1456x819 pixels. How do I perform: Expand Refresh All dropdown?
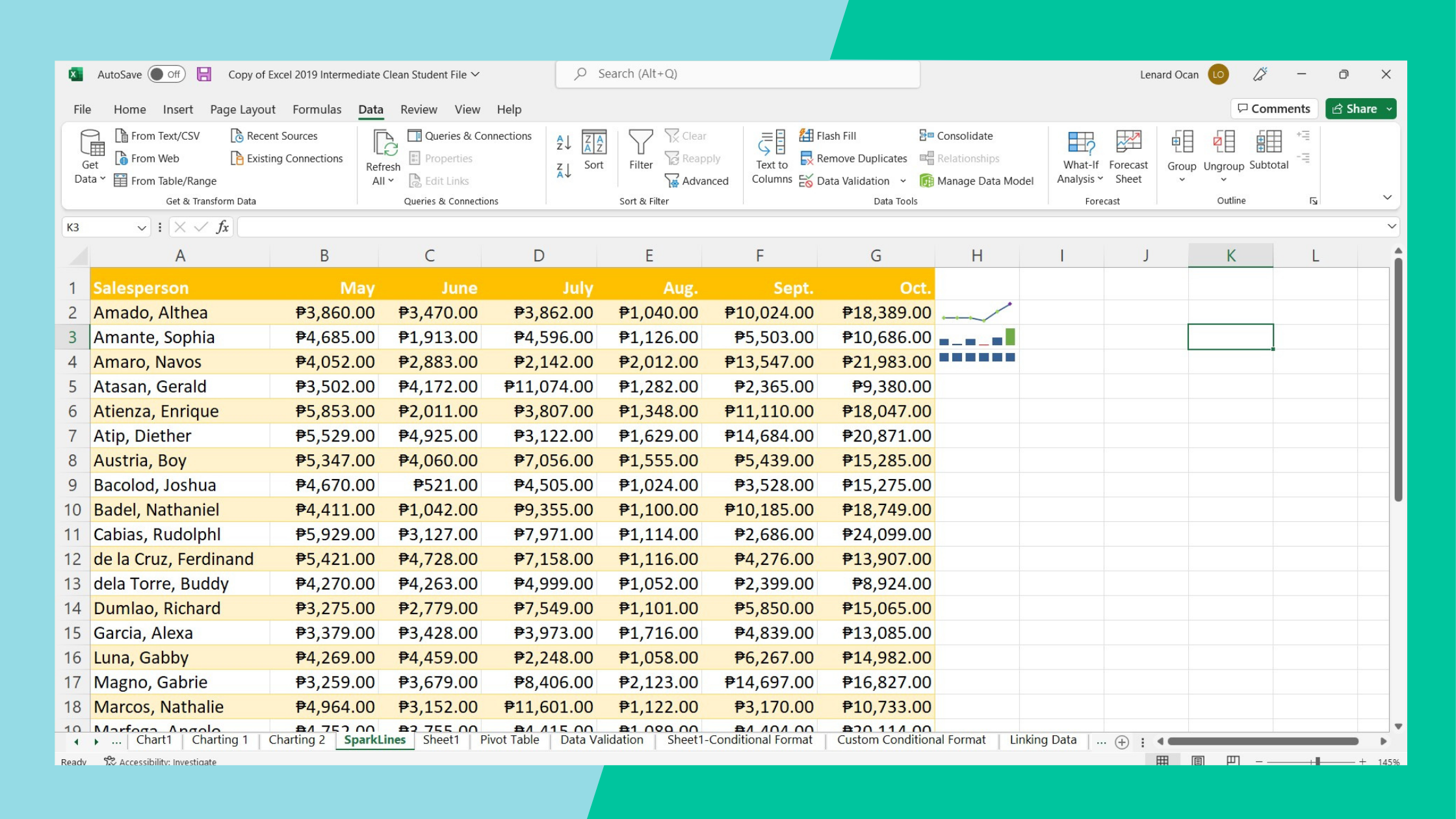coord(391,181)
